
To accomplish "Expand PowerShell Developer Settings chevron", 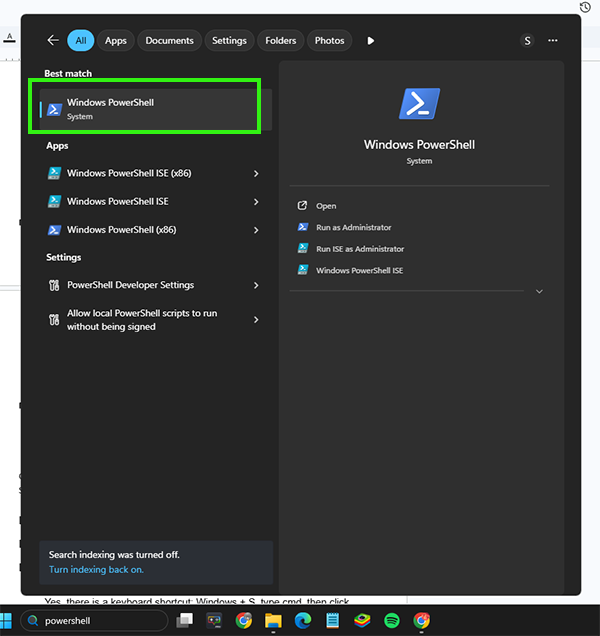I will coord(256,286).
